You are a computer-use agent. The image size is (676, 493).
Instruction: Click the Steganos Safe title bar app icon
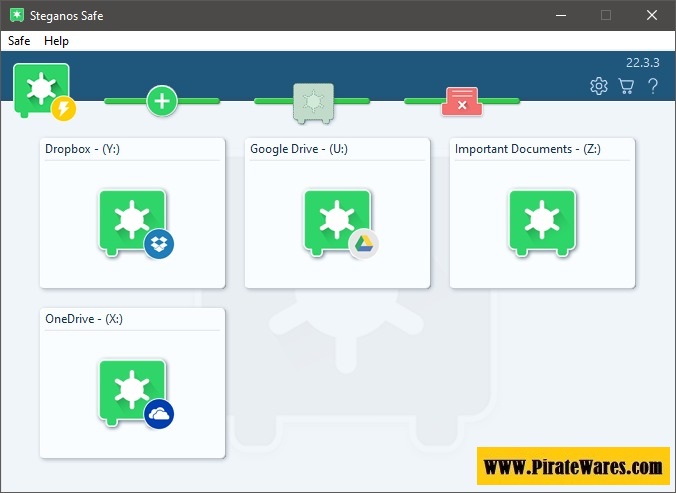click(16, 15)
